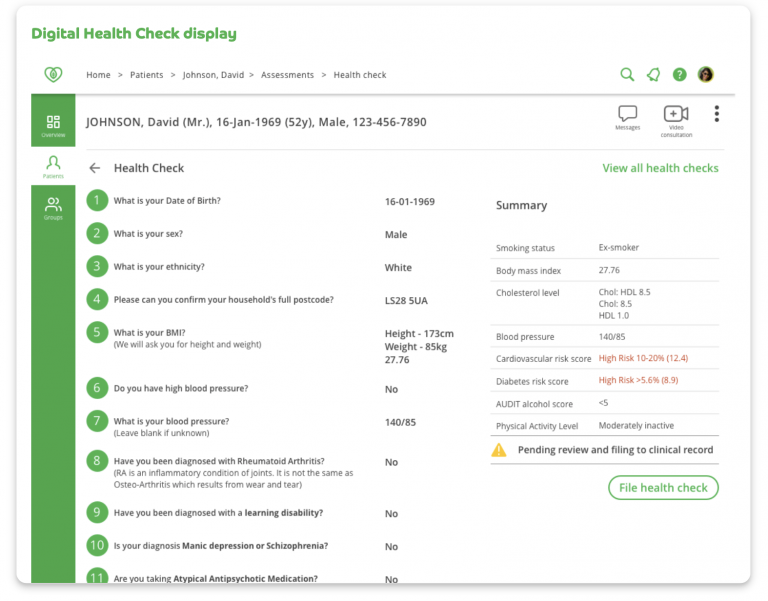The height and width of the screenshot is (601, 768).
Task: Open the three-dot more options menu
Action: [x=717, y=114]
